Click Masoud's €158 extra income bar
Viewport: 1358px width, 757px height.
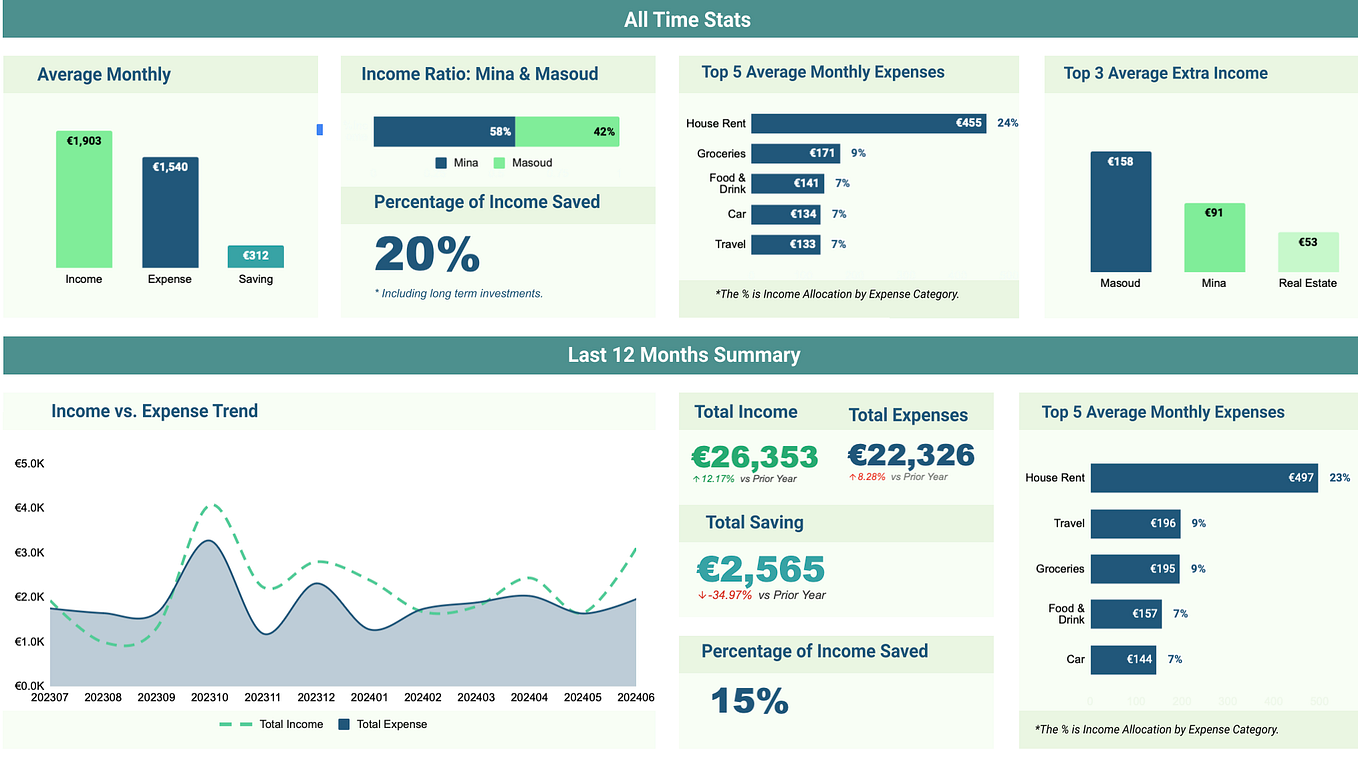pos(1120,210)
